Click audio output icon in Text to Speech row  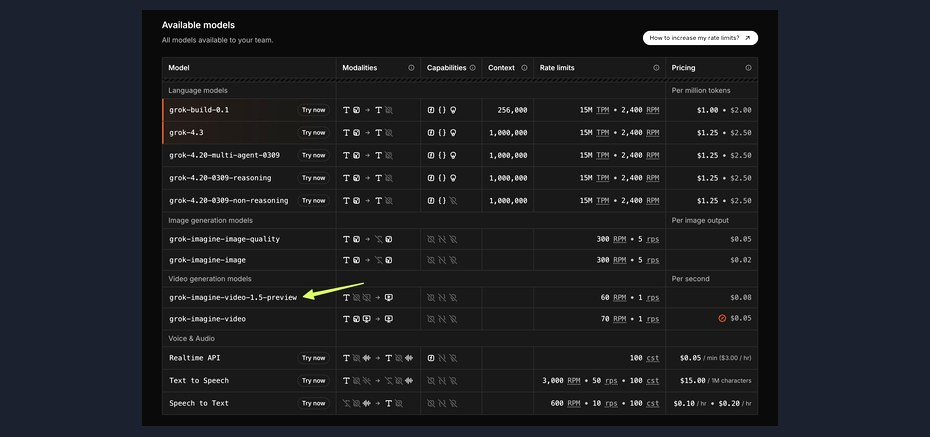409,381
